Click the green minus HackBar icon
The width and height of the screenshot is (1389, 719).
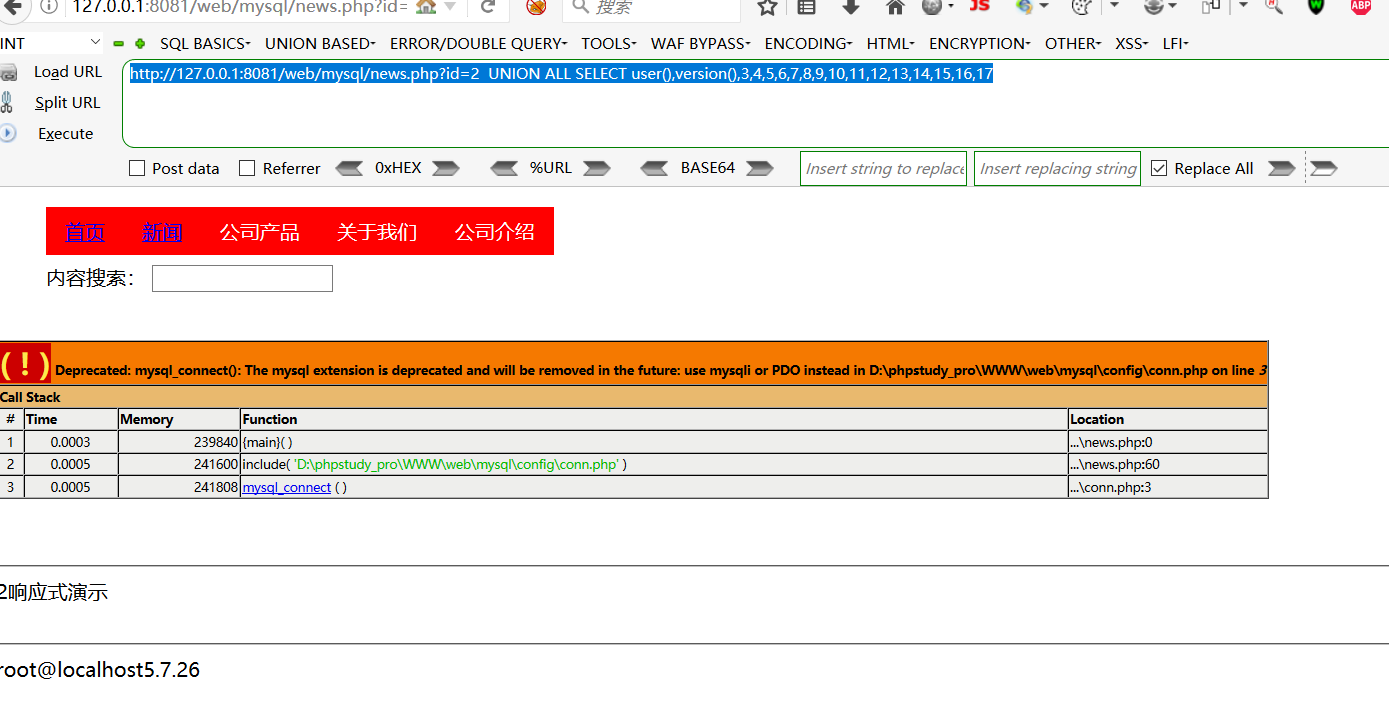(119, 44)
